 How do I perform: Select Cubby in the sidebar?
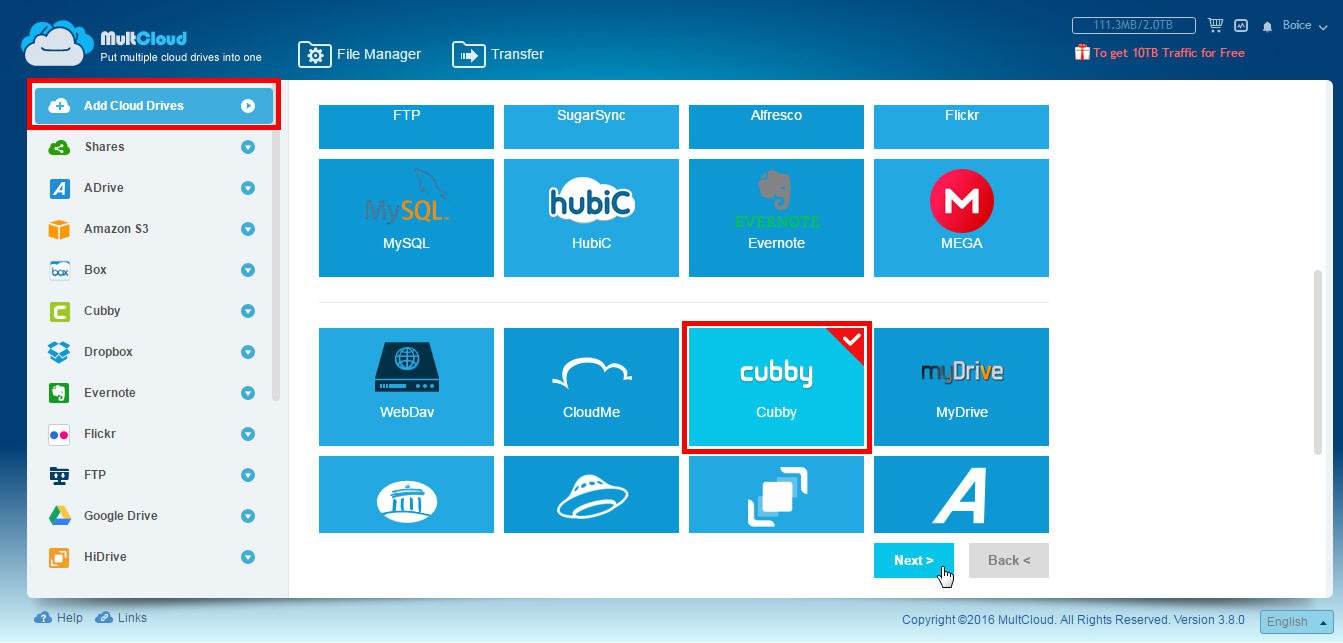(102, 311)
